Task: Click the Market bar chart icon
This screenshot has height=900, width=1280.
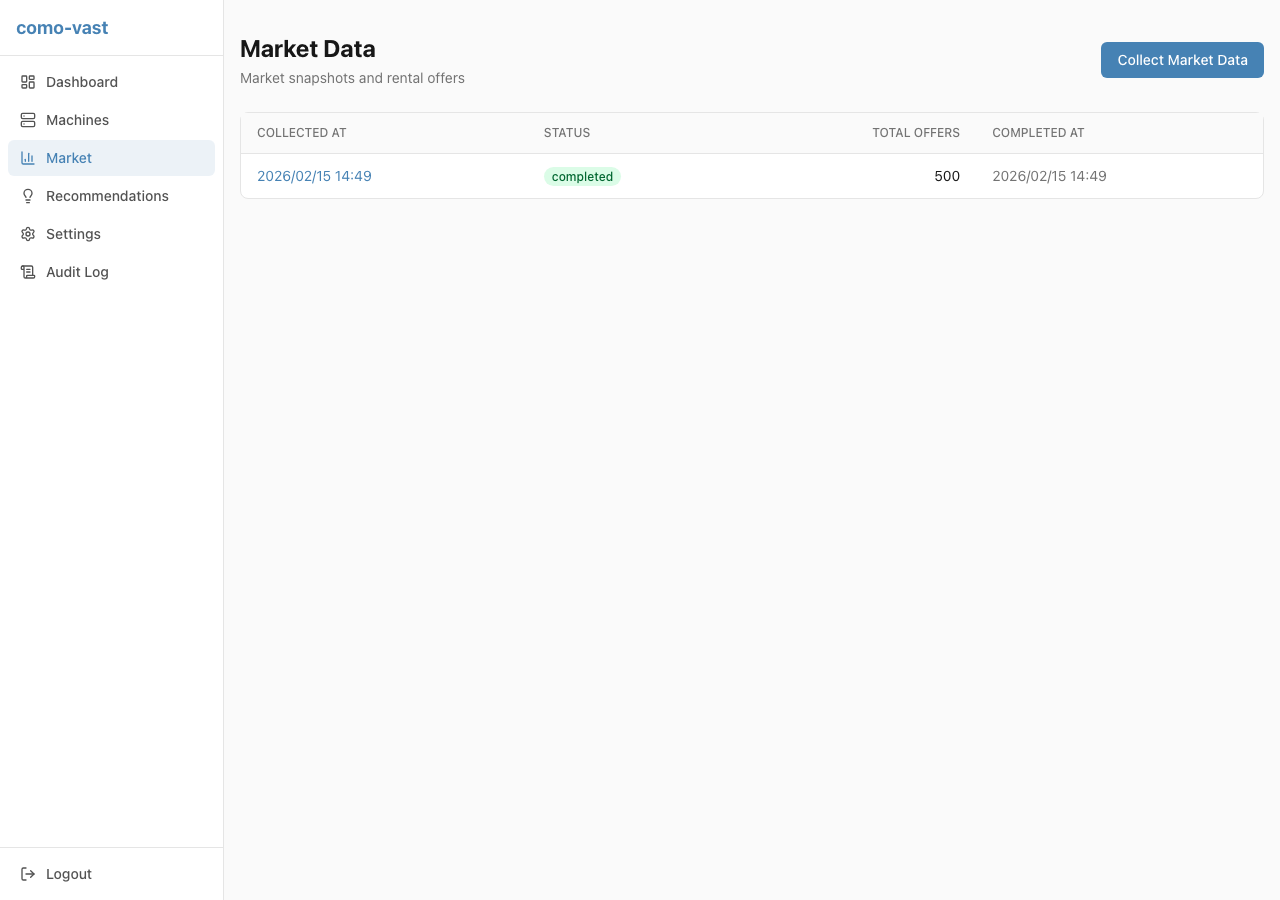Action: click(28, 158)
